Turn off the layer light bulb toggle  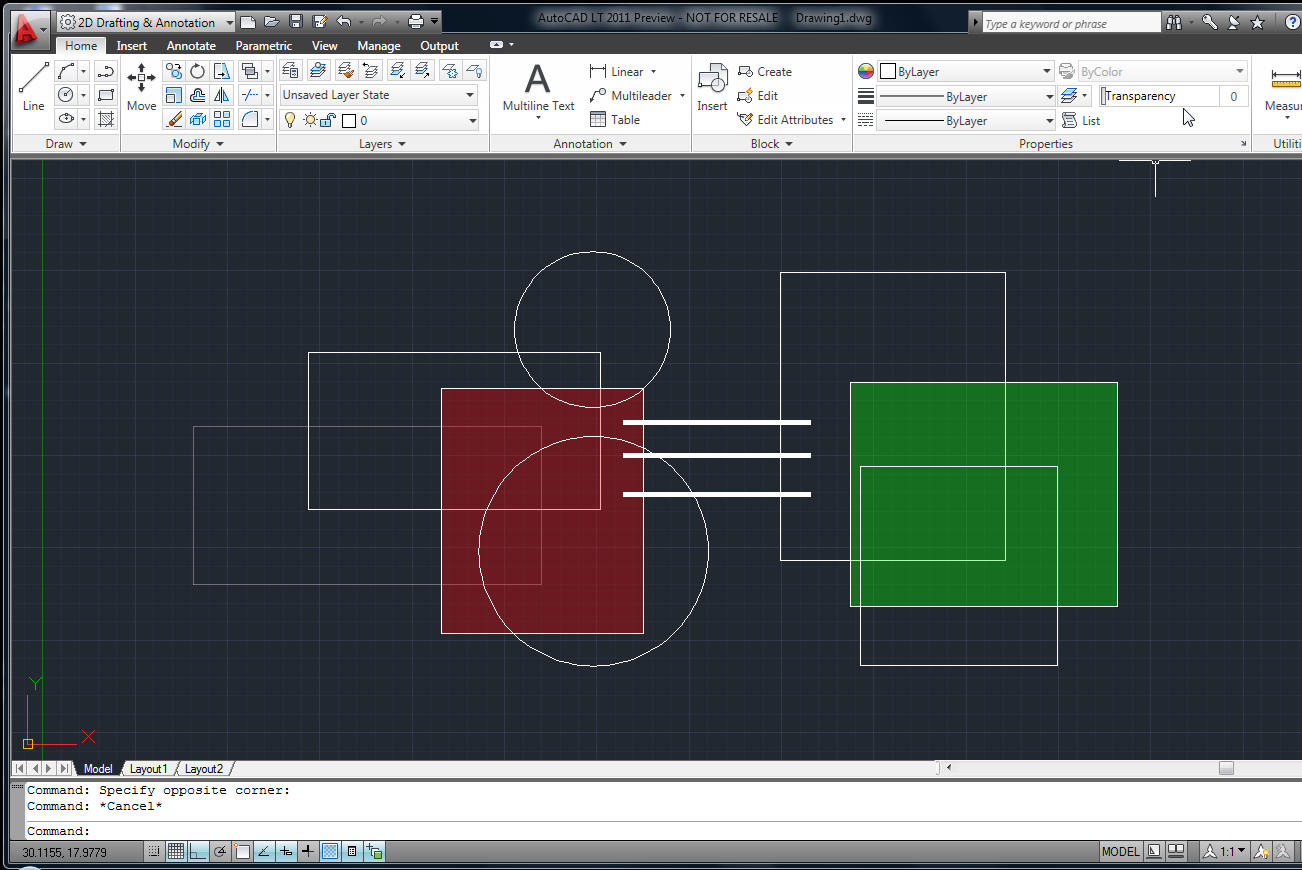(289, 119)
